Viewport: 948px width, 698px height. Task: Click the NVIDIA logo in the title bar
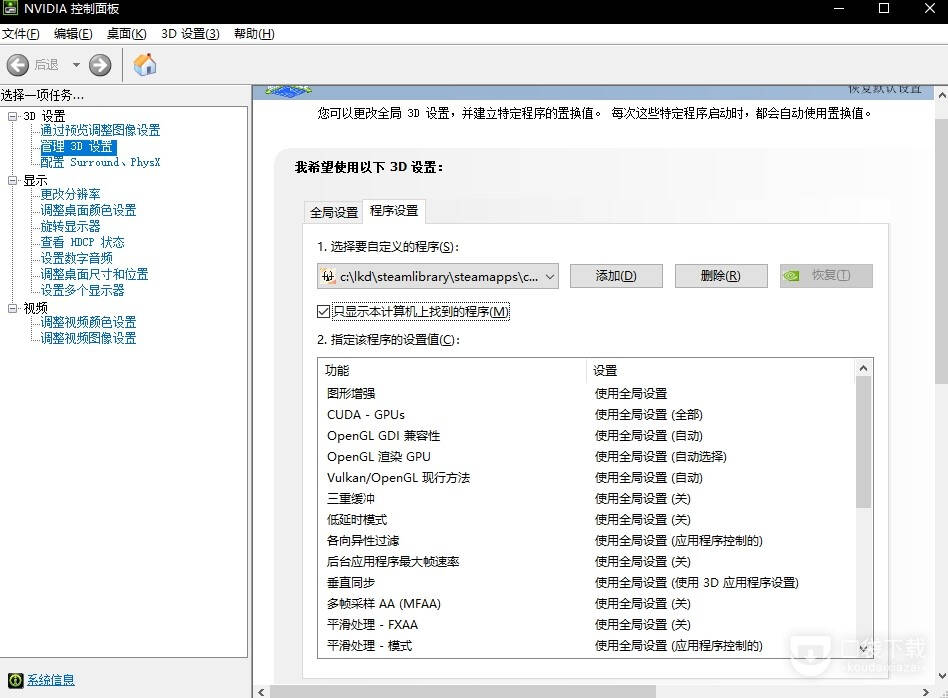(x=13, y=8)
